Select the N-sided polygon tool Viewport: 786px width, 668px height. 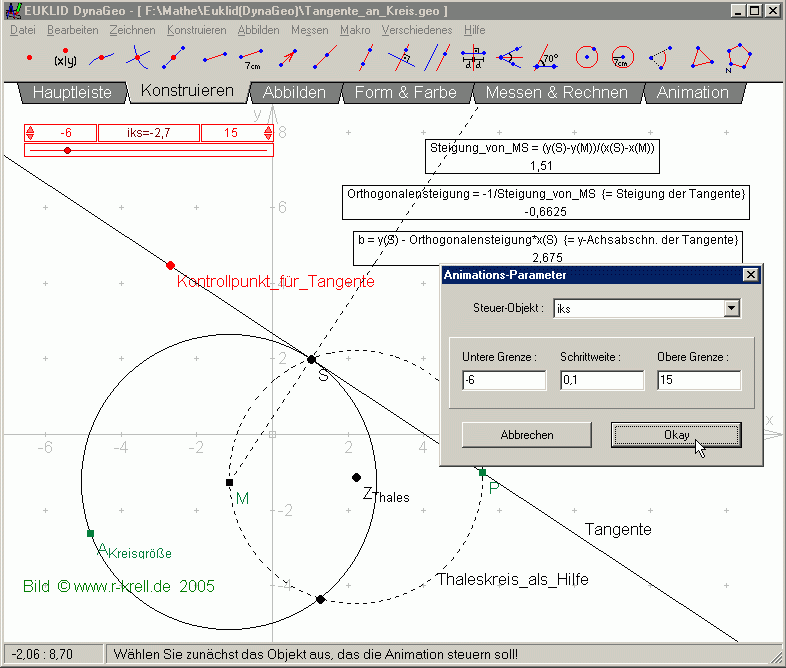coord(741,58)
